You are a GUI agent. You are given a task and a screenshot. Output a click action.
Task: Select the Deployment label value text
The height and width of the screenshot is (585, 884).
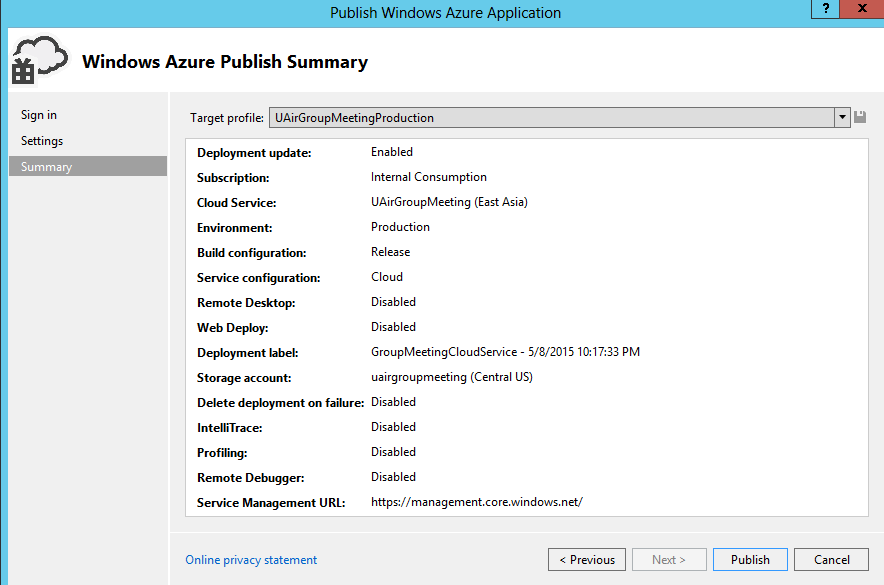(x=505, y=352)
